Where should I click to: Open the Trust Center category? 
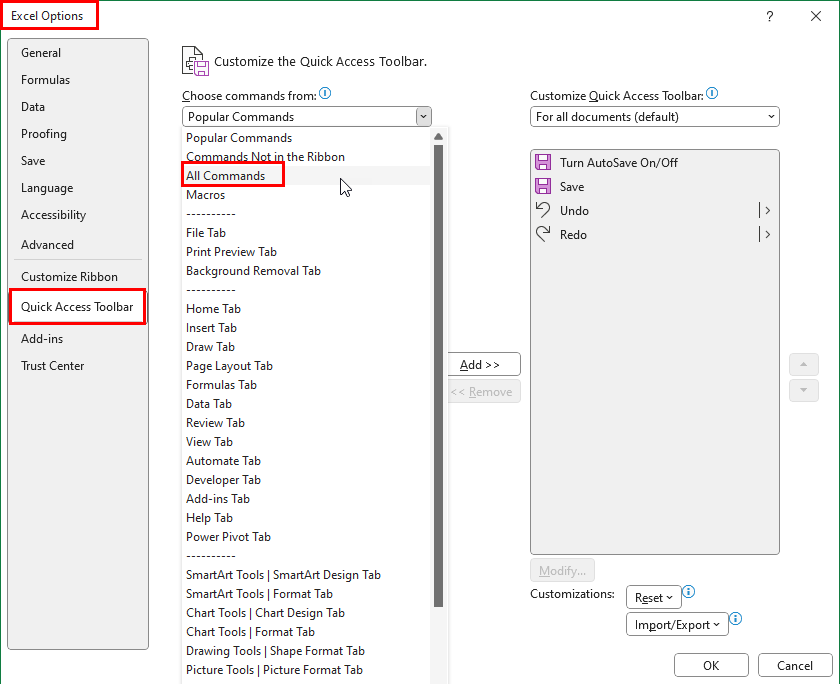(78, 366)
